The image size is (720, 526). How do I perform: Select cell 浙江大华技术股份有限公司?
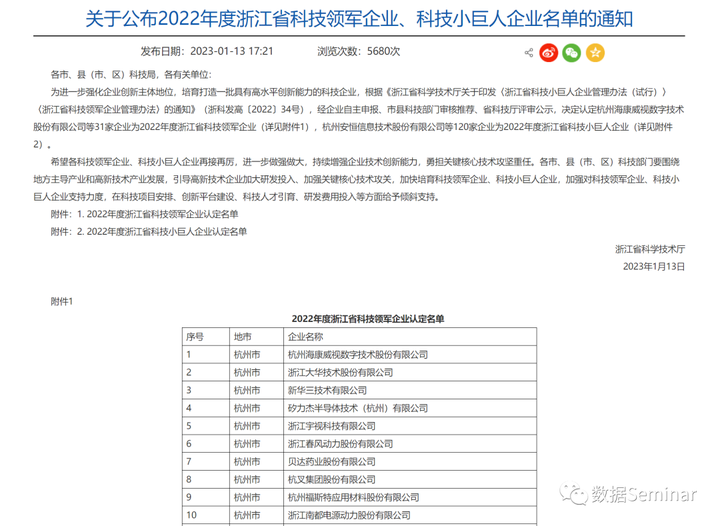[410, 372]
